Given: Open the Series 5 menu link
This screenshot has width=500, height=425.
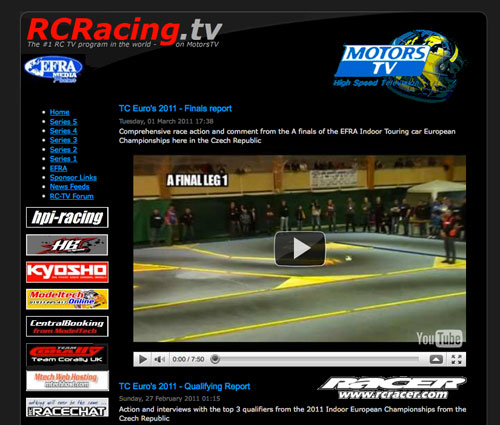Looking at the screenshot, I should pos(63,122).
